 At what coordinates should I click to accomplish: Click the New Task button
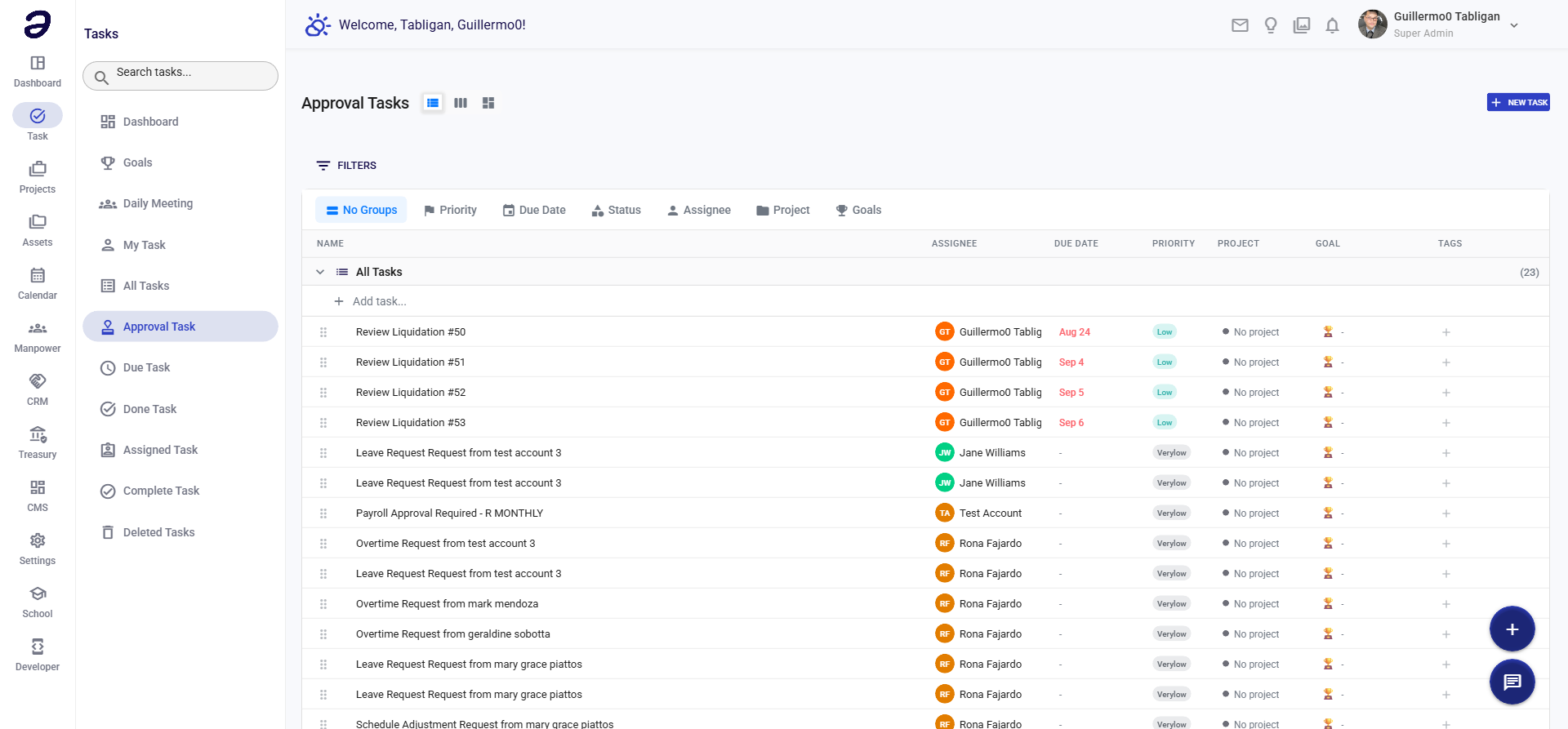click(x=1518, y=103)
